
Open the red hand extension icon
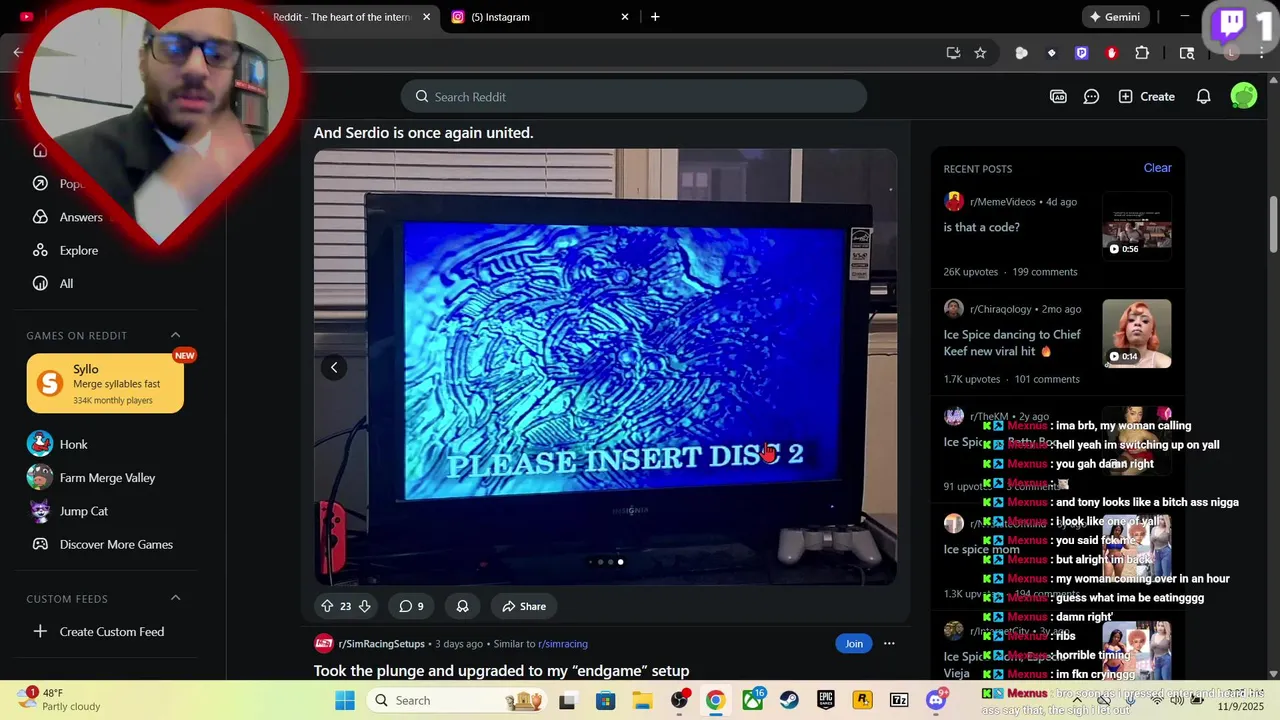point(1111,53)
